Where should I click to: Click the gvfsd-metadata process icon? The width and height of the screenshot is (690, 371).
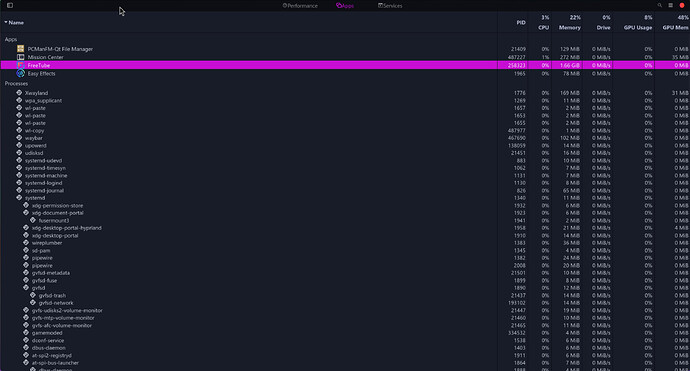[x=26, y=272]
